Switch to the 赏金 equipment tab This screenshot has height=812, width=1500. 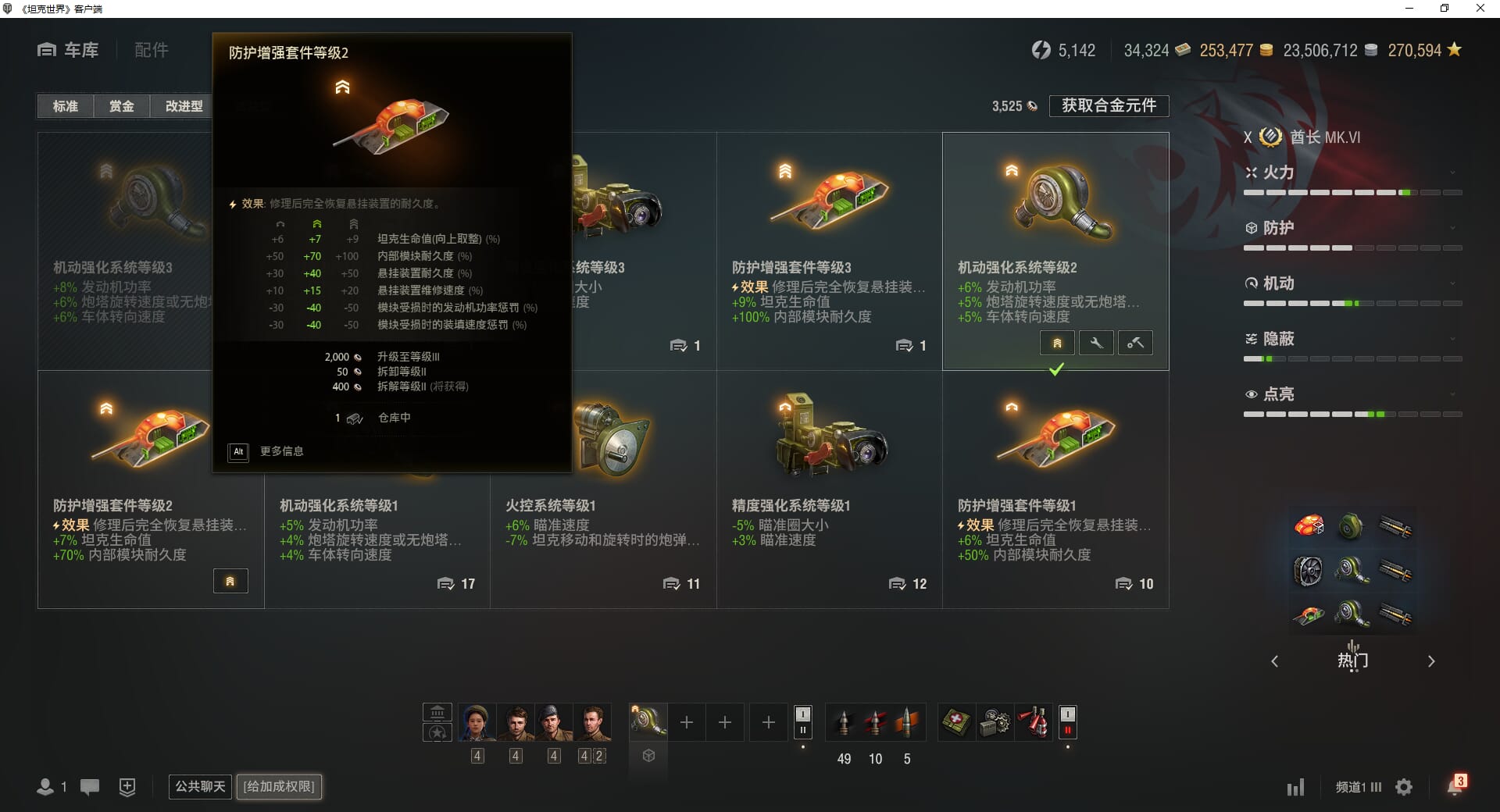pos(121,106)
